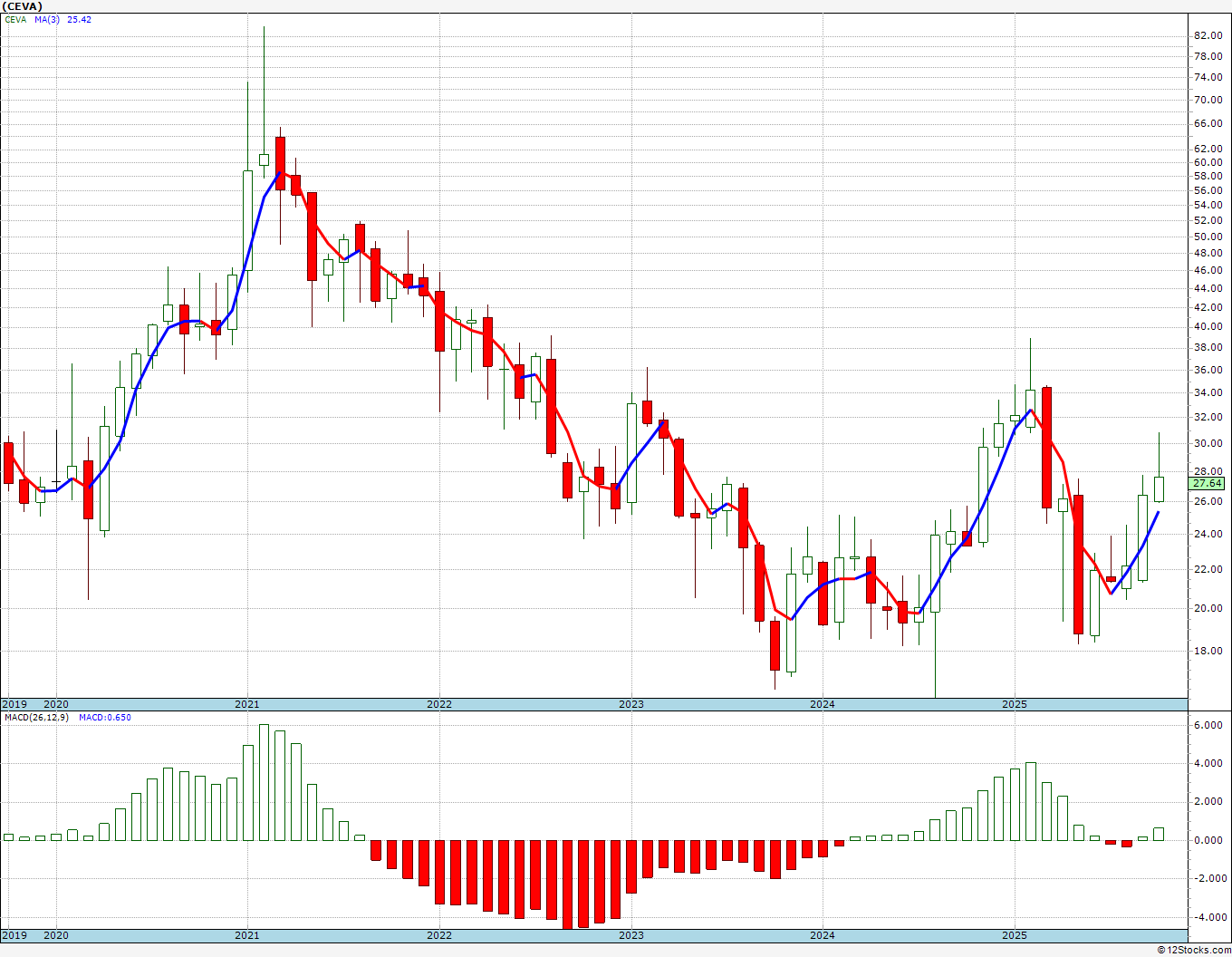This screenshot has height=957, width=1232.
Task: Select the 24.00 price axis label
Action: point(1208,534)
